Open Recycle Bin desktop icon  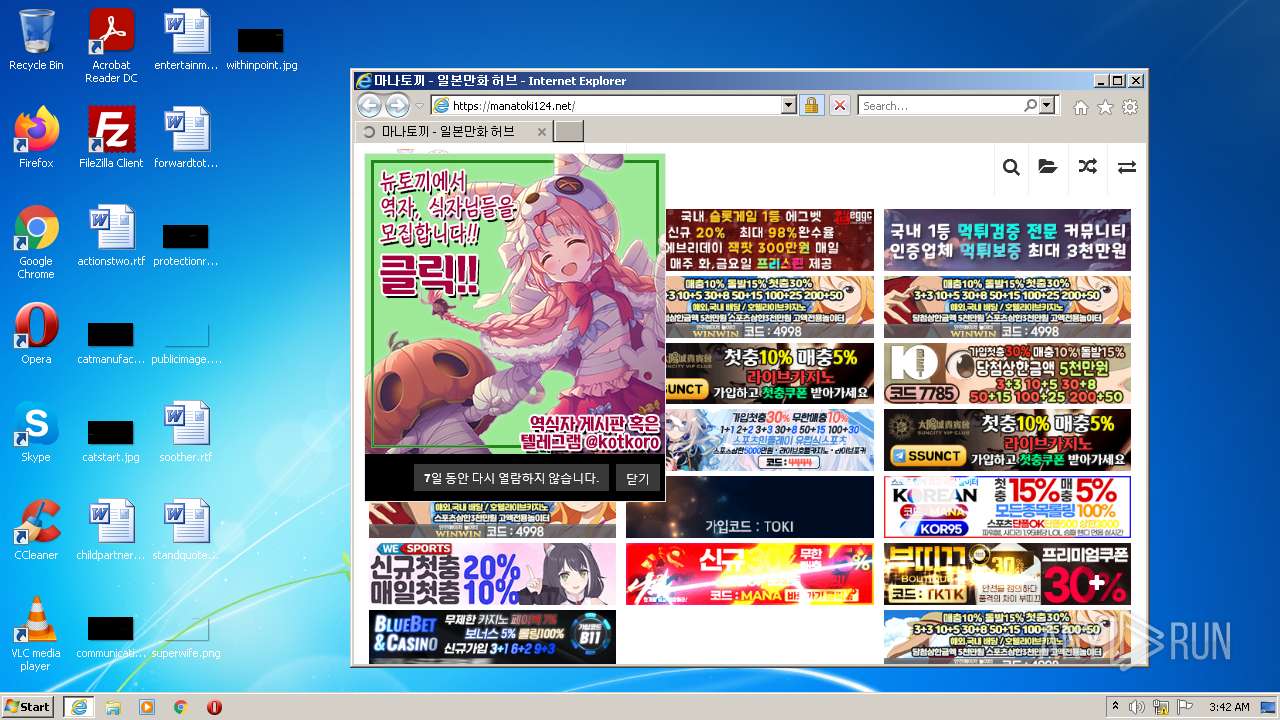click(36, 41)
